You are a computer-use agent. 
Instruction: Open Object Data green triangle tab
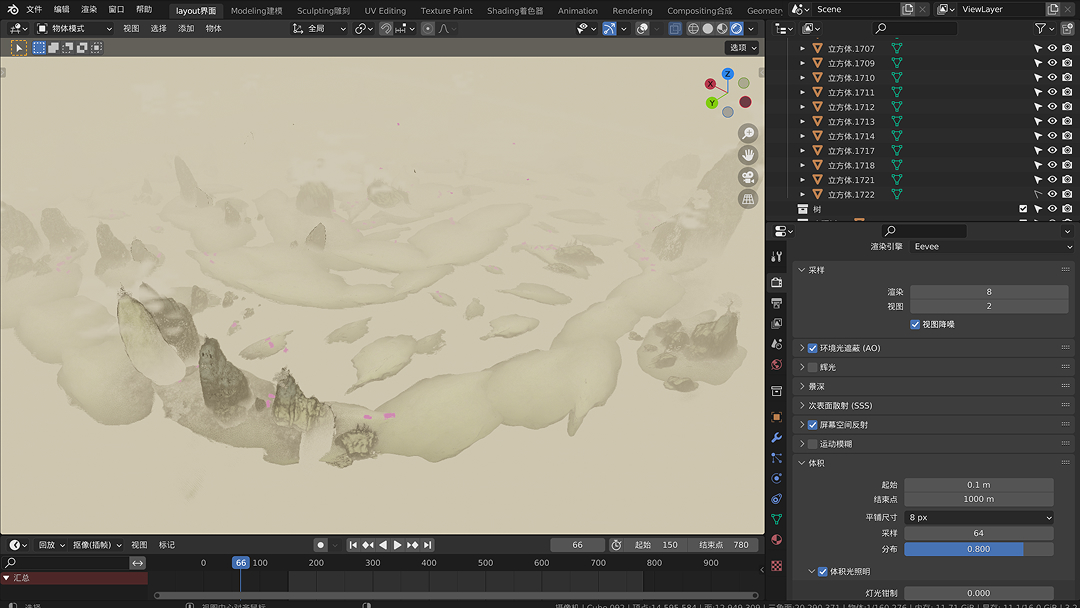[x=776, y=519]
